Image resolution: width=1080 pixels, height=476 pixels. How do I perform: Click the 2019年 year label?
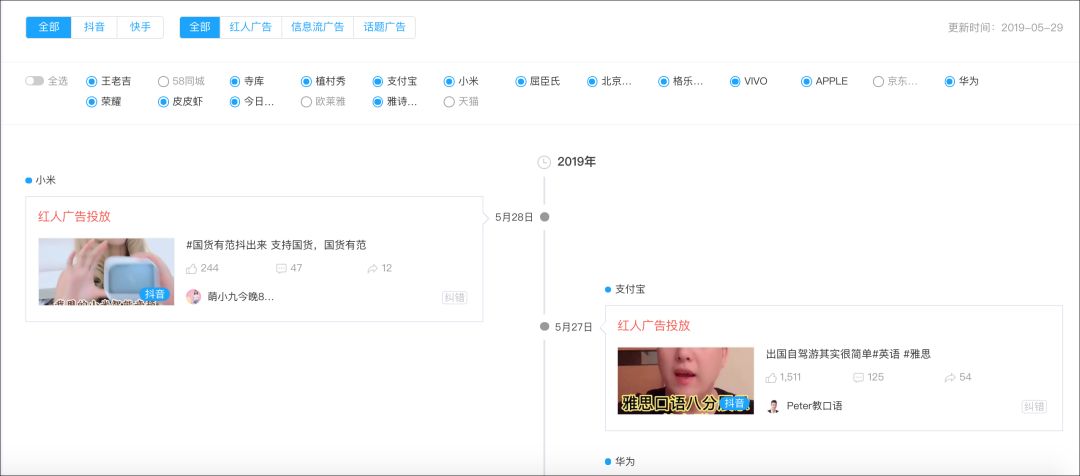pos(577,162)
